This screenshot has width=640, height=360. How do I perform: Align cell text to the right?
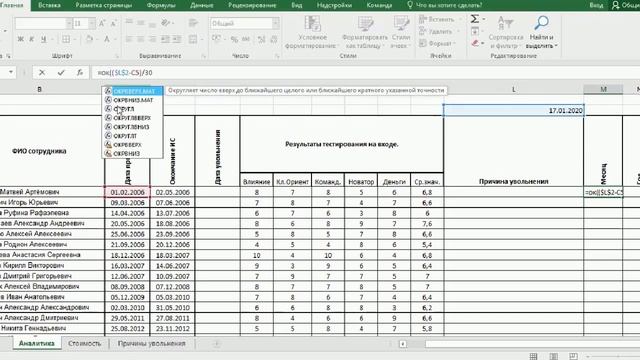click(152, 39)
